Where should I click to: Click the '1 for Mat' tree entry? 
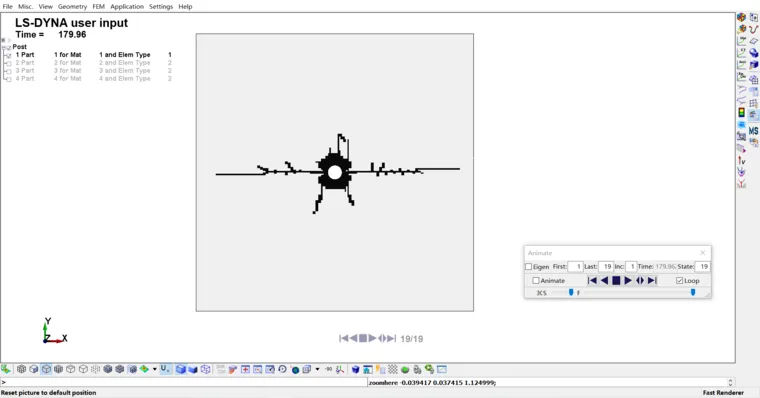pyautogui.click(x=68, y=55)
